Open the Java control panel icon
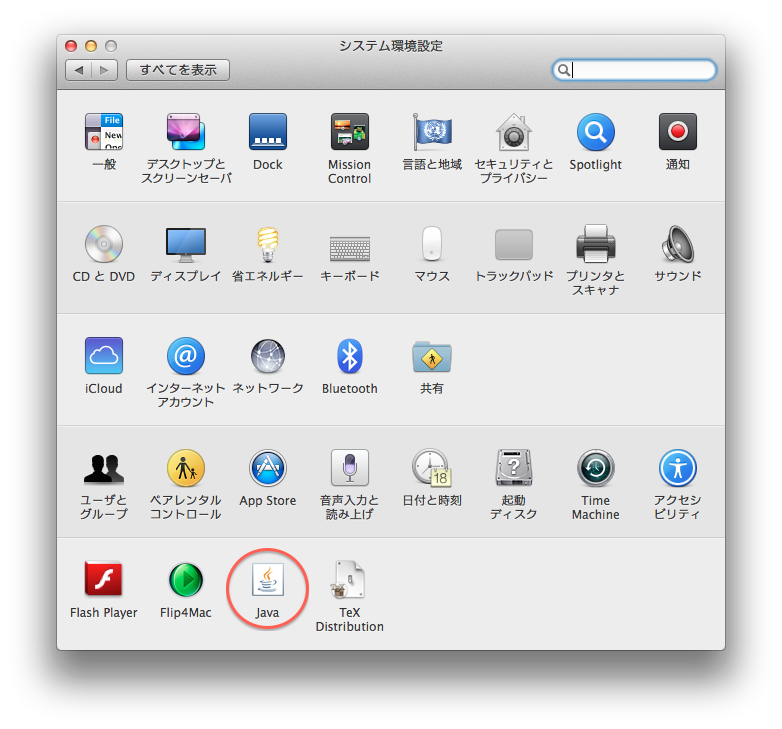The image size is (782, 729). pyautogui.click(x=268, y=579)
